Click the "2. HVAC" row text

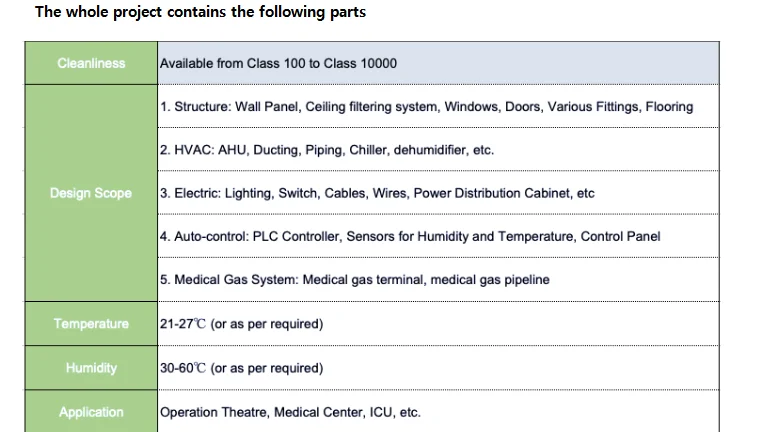[326, 150]
